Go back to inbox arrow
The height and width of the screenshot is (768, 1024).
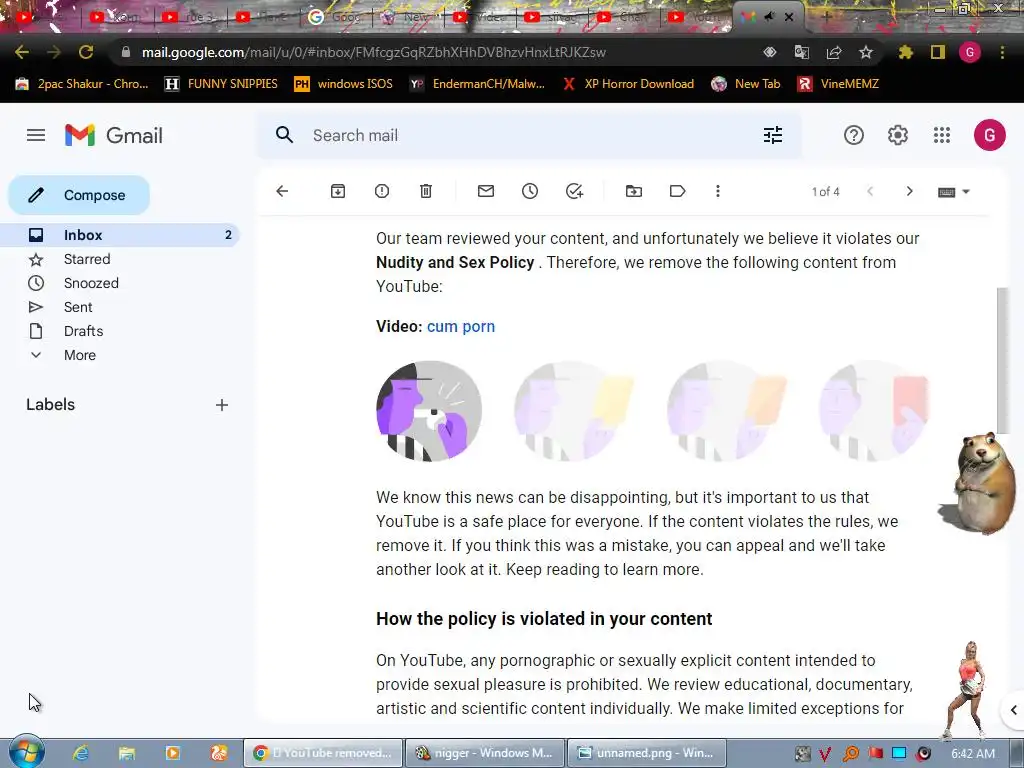click(x=282, y=191)
